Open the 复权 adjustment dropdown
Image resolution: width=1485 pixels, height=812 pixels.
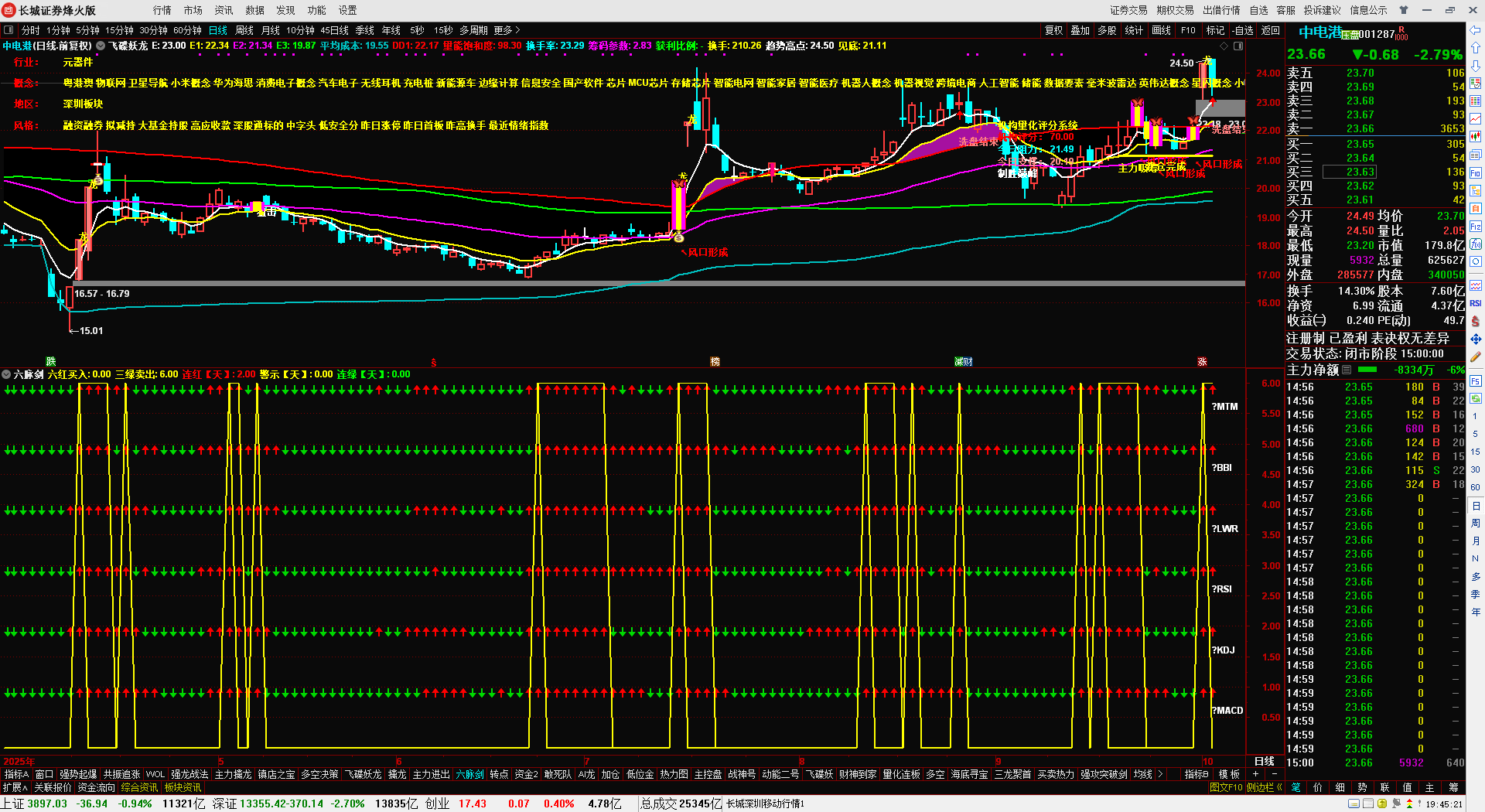coord(1053,30)
